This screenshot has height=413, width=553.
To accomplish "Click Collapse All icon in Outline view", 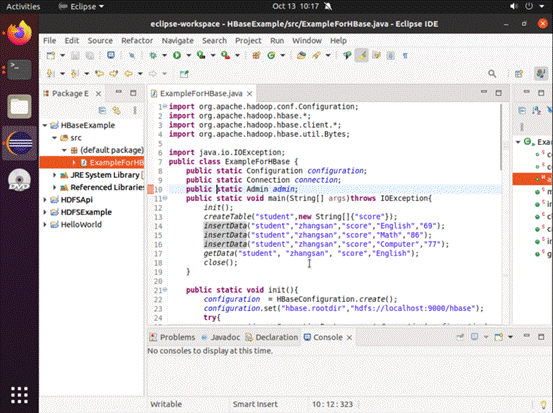I will click(x=522, y=110).
